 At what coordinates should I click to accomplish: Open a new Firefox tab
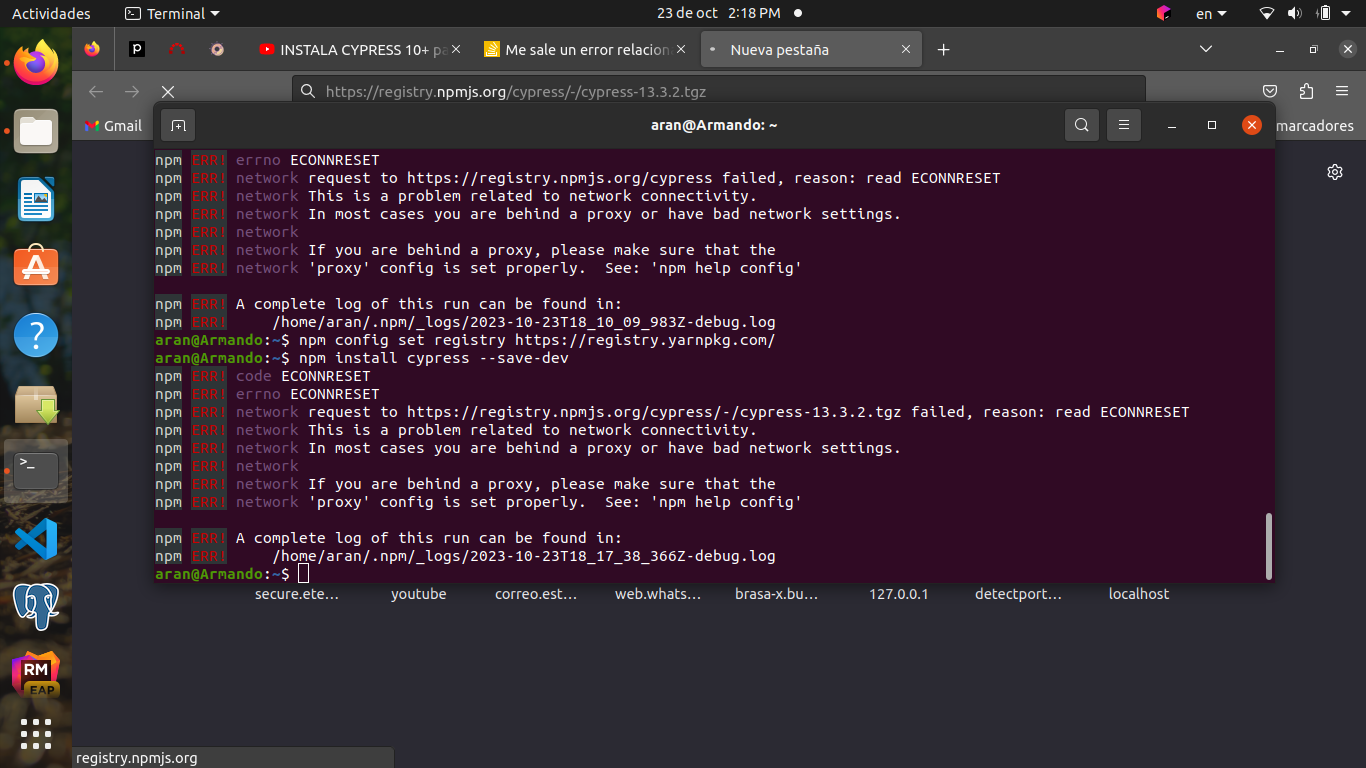click(943, 50)
